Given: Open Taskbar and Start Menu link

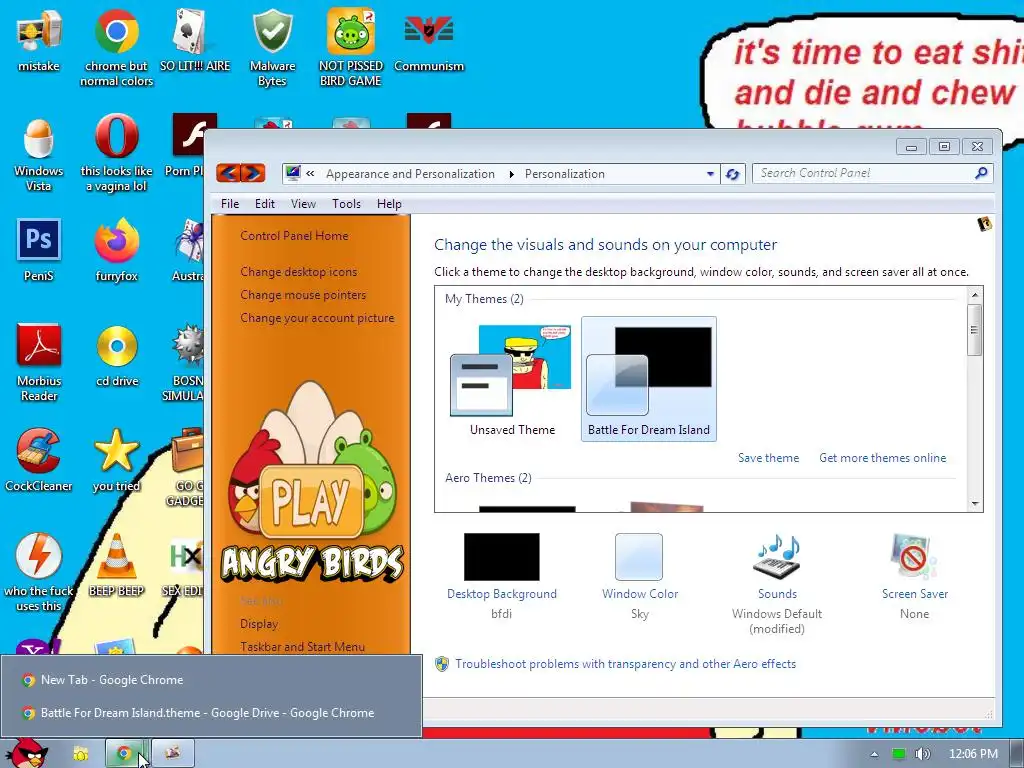Looking at the screenshot, I should [x=302, y=647].
